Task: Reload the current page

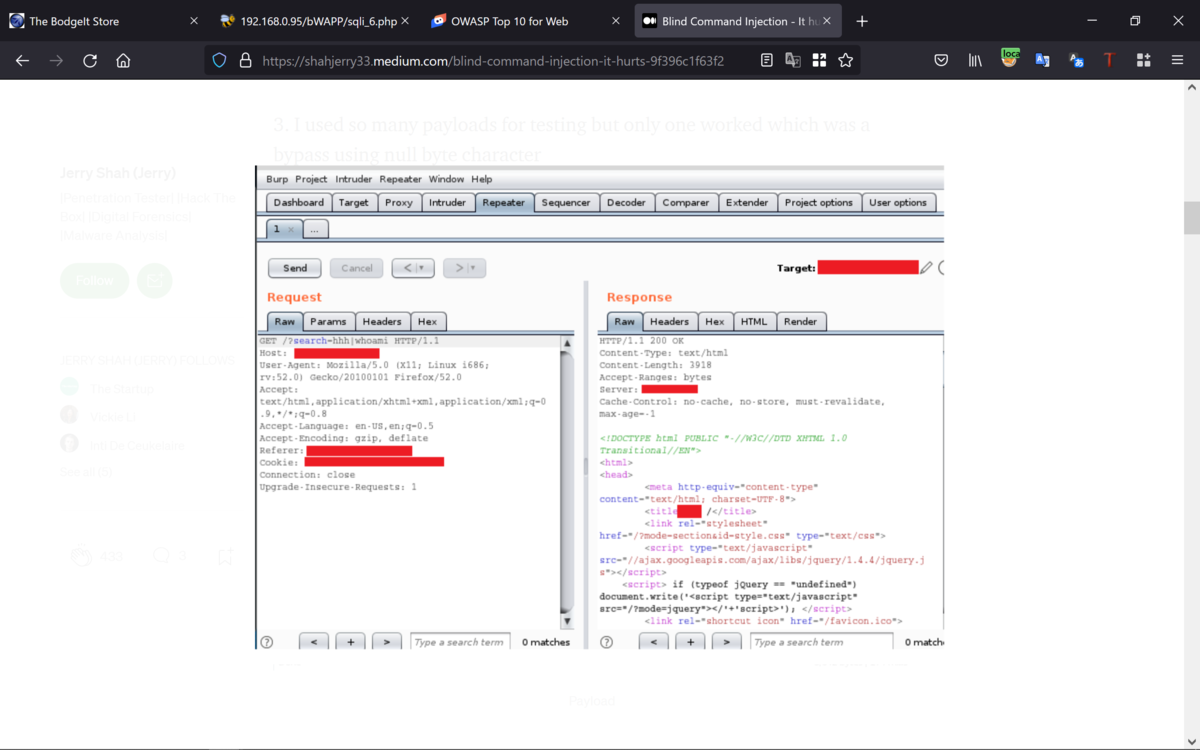Action: (90, 60)
